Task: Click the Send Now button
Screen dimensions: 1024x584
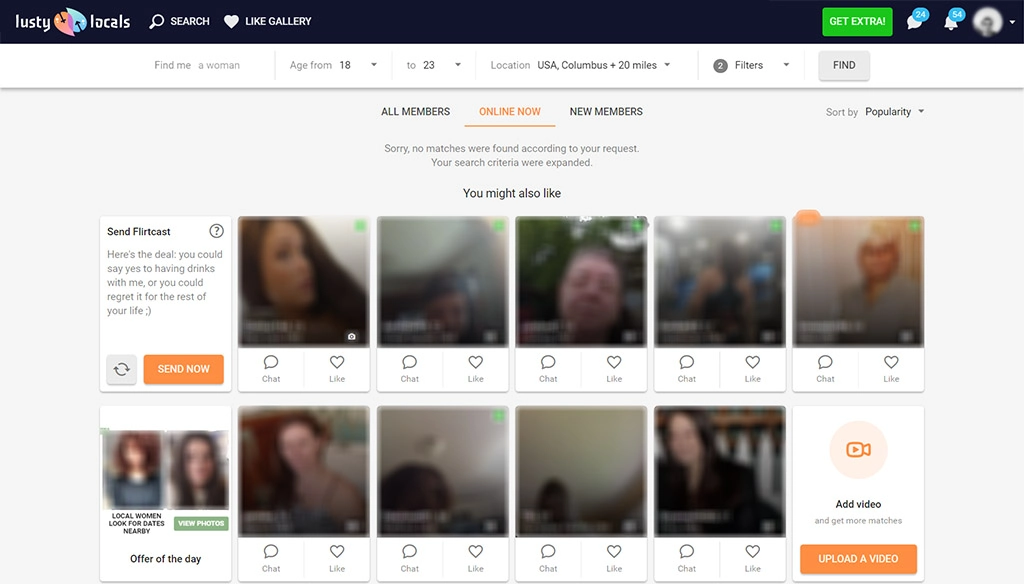Action: [183, 369]
